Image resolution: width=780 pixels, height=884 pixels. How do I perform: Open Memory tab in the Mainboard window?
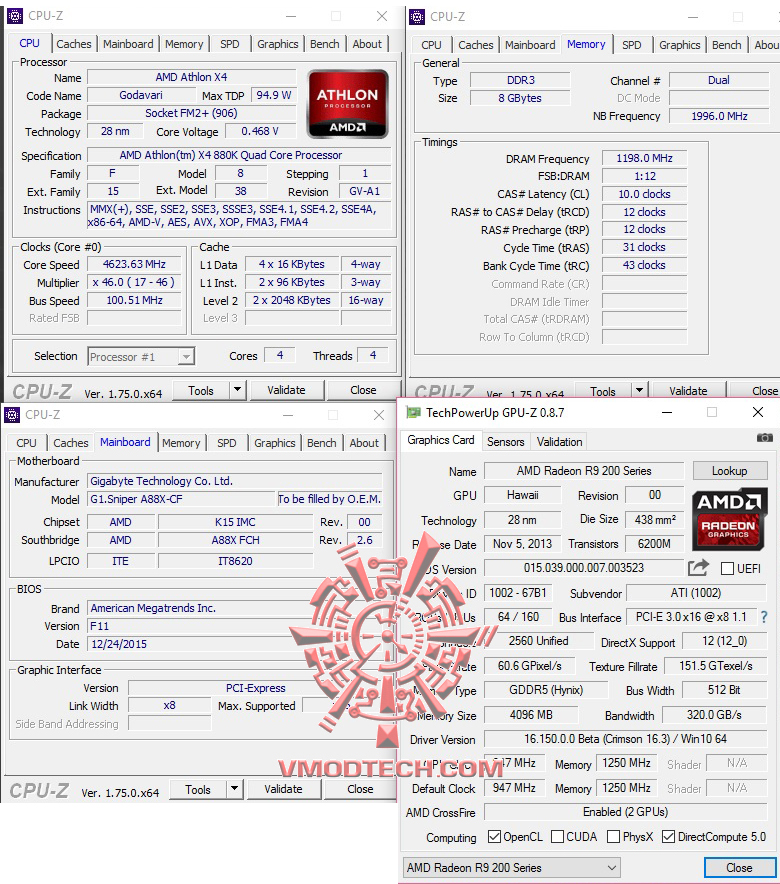point(181,443)
